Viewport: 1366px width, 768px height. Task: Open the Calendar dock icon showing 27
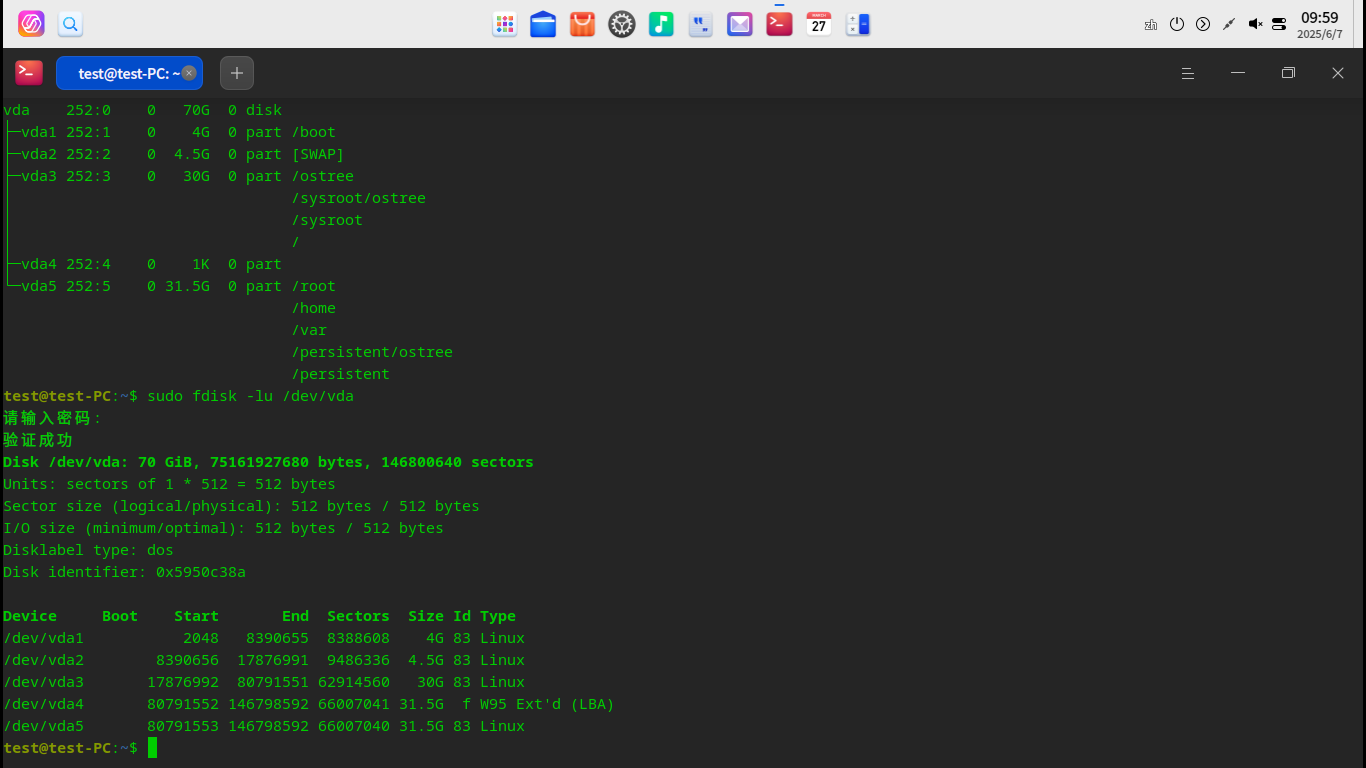(819, 25)
